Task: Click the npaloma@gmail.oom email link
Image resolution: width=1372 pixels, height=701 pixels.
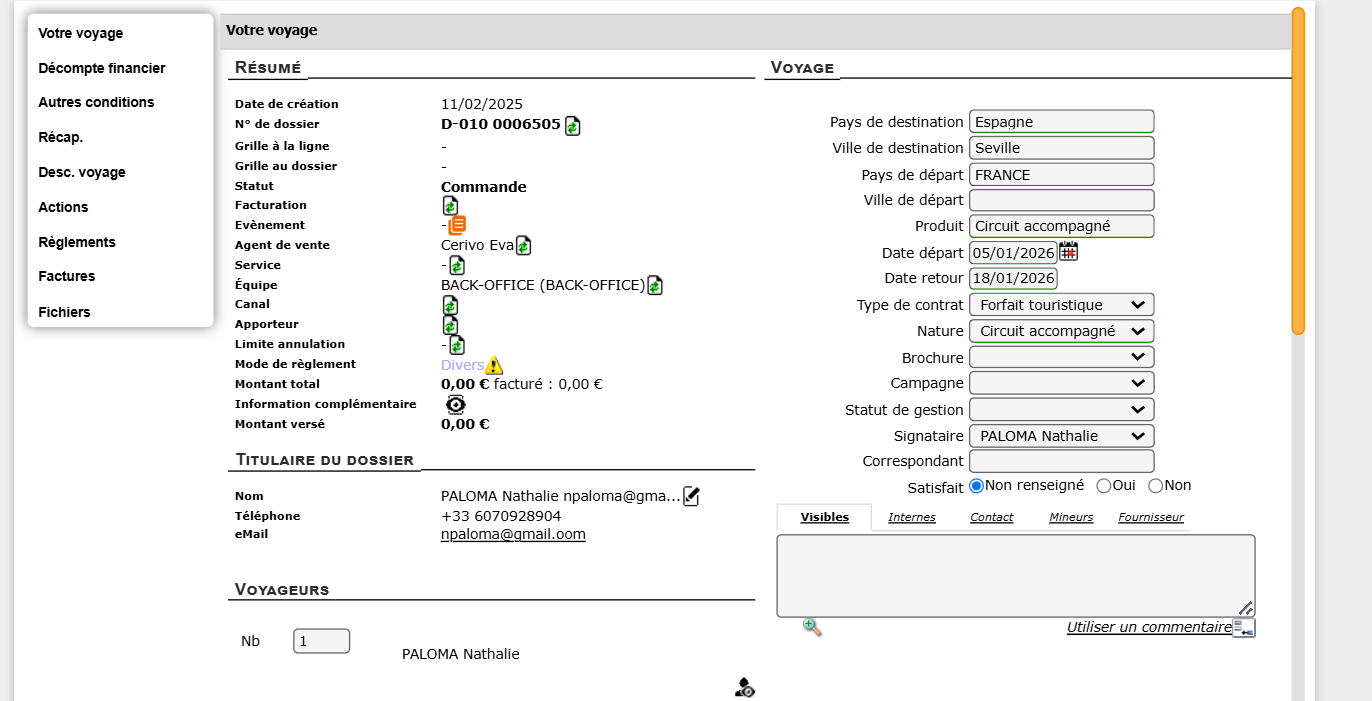Action: click(x=513, y=534)
